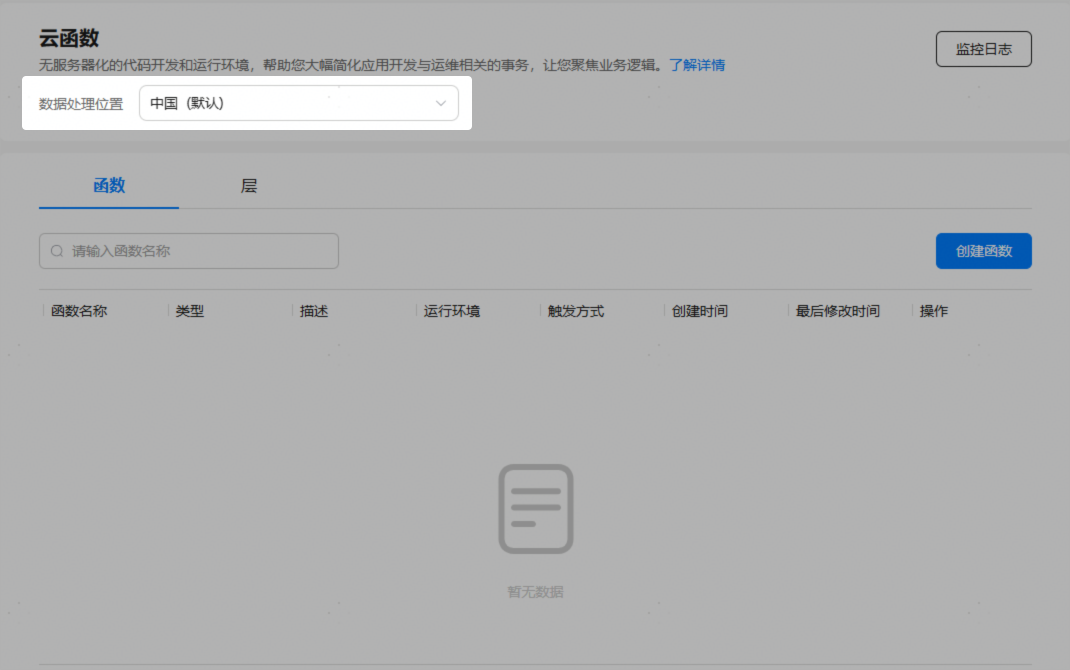Click the 函数名称 column header
This screenshot has height=670, width=1070.
79,311
